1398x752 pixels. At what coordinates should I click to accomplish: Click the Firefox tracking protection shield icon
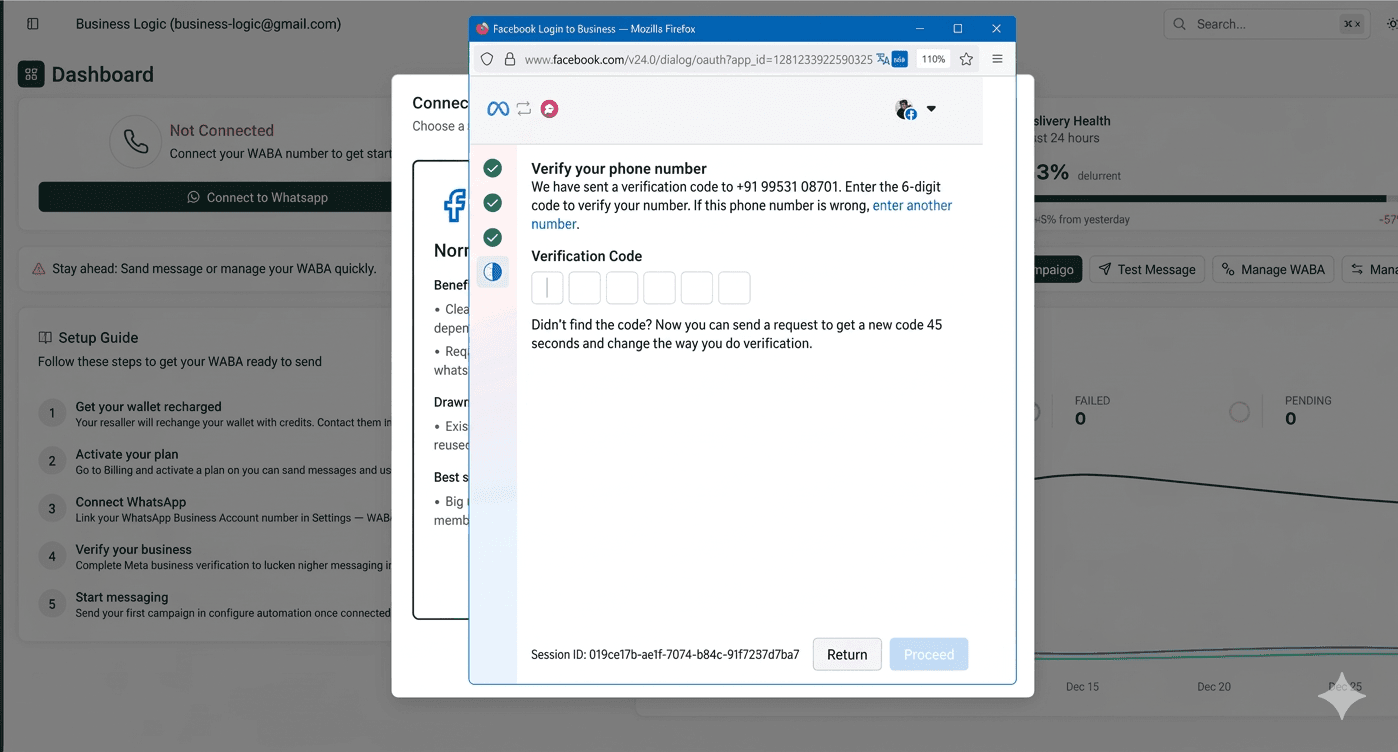coord(487,59)
